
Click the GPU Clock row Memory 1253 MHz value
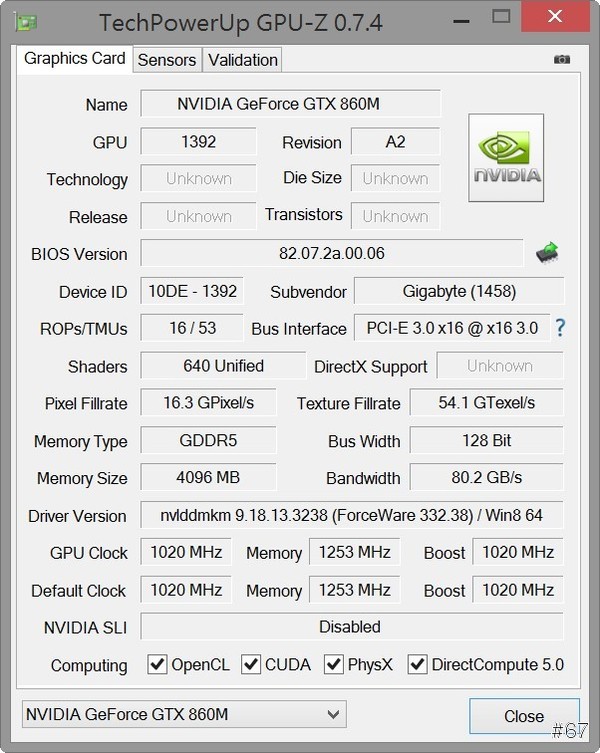[355, 552]
